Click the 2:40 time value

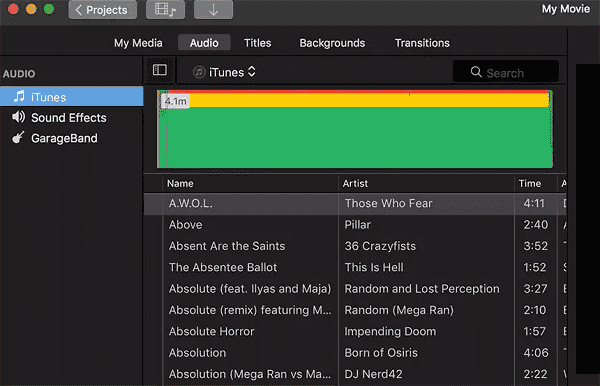(535, 225)
